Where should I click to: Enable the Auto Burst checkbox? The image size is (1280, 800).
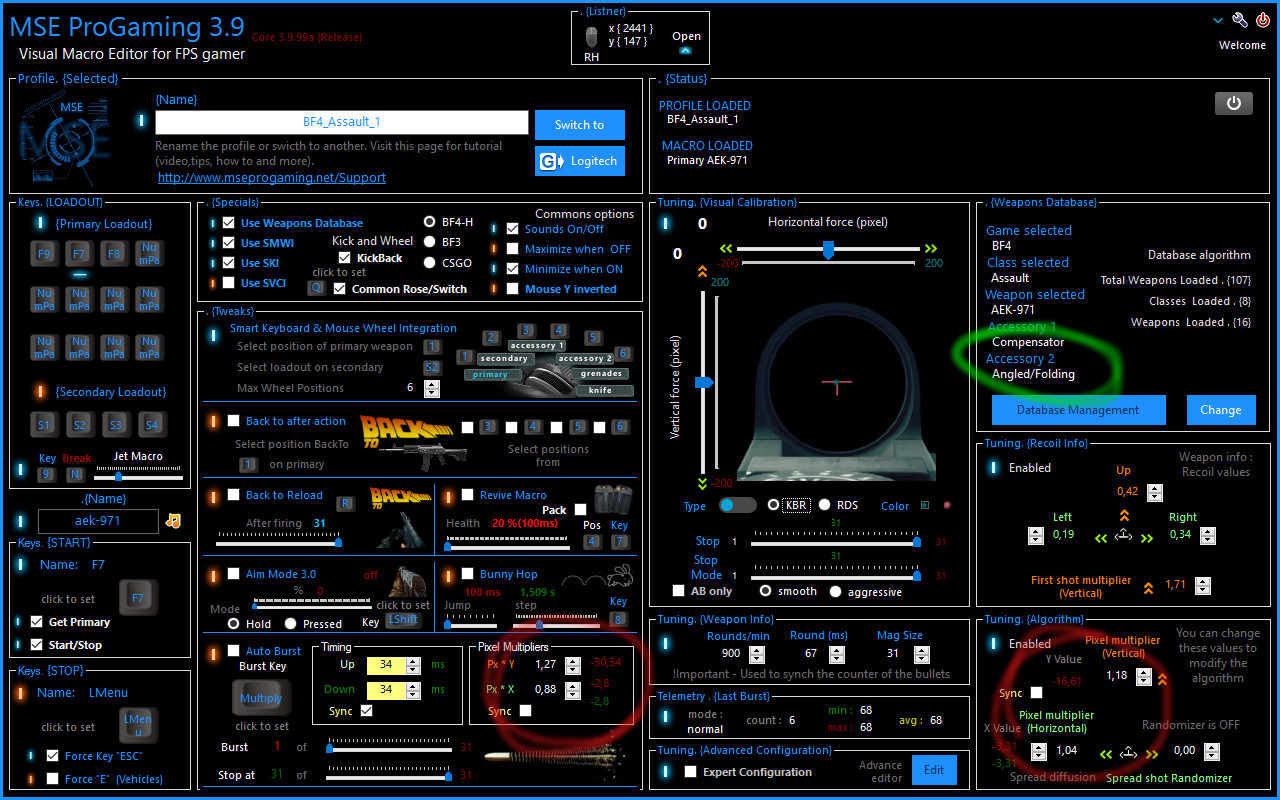click(233, 652)
